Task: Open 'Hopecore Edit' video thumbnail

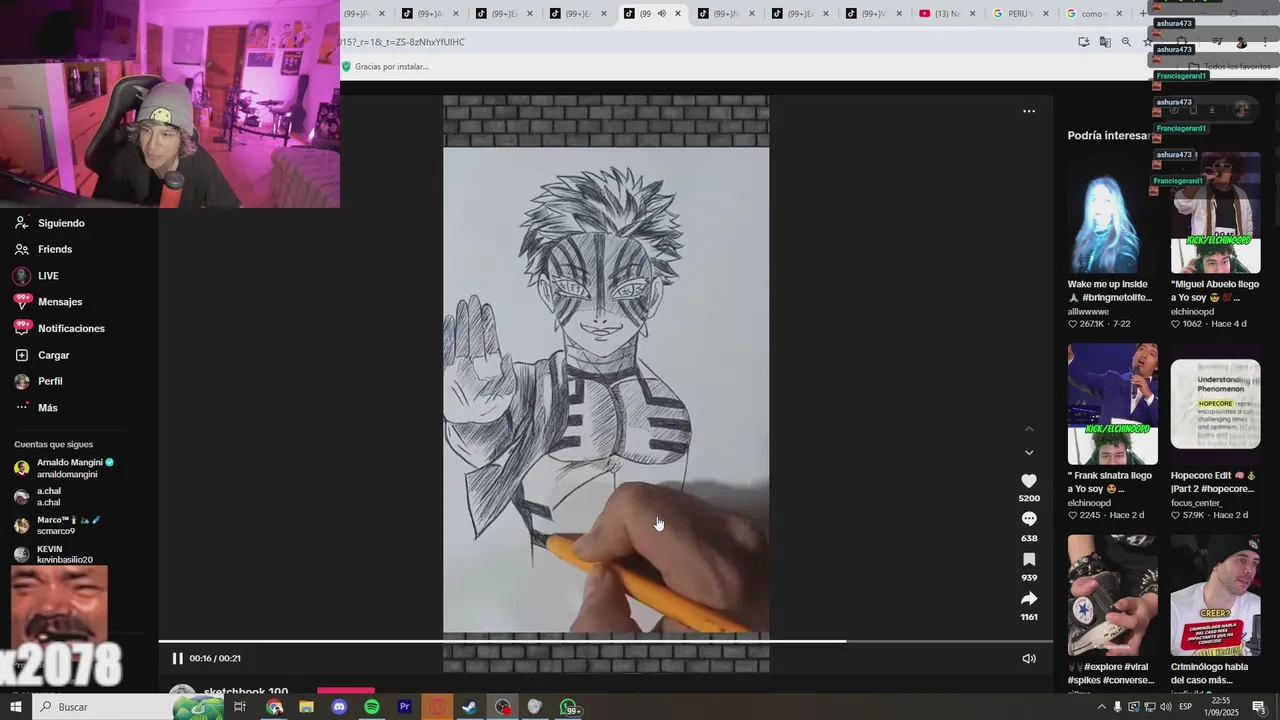Action: coord(1215,404)
